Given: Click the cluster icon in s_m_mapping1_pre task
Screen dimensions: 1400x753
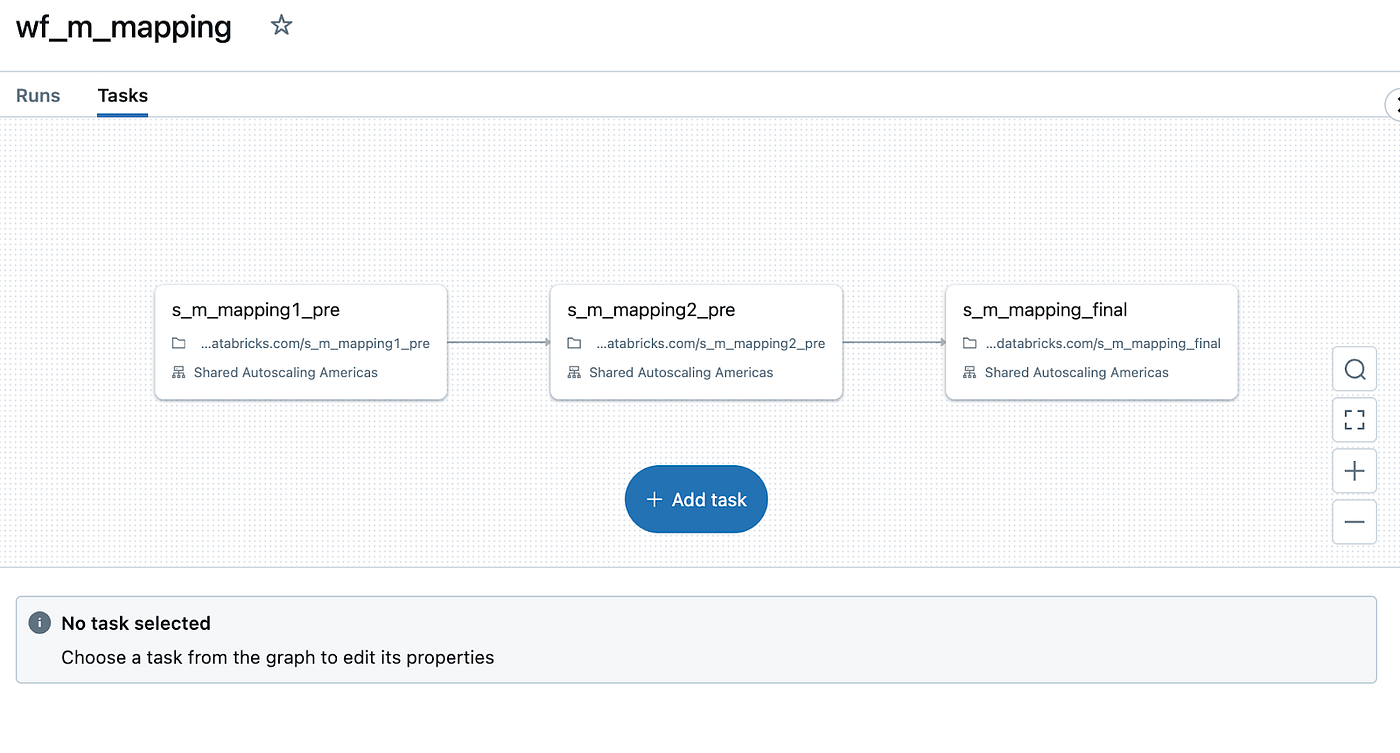Looking at the screenshot, I should (x=179, y=373).
